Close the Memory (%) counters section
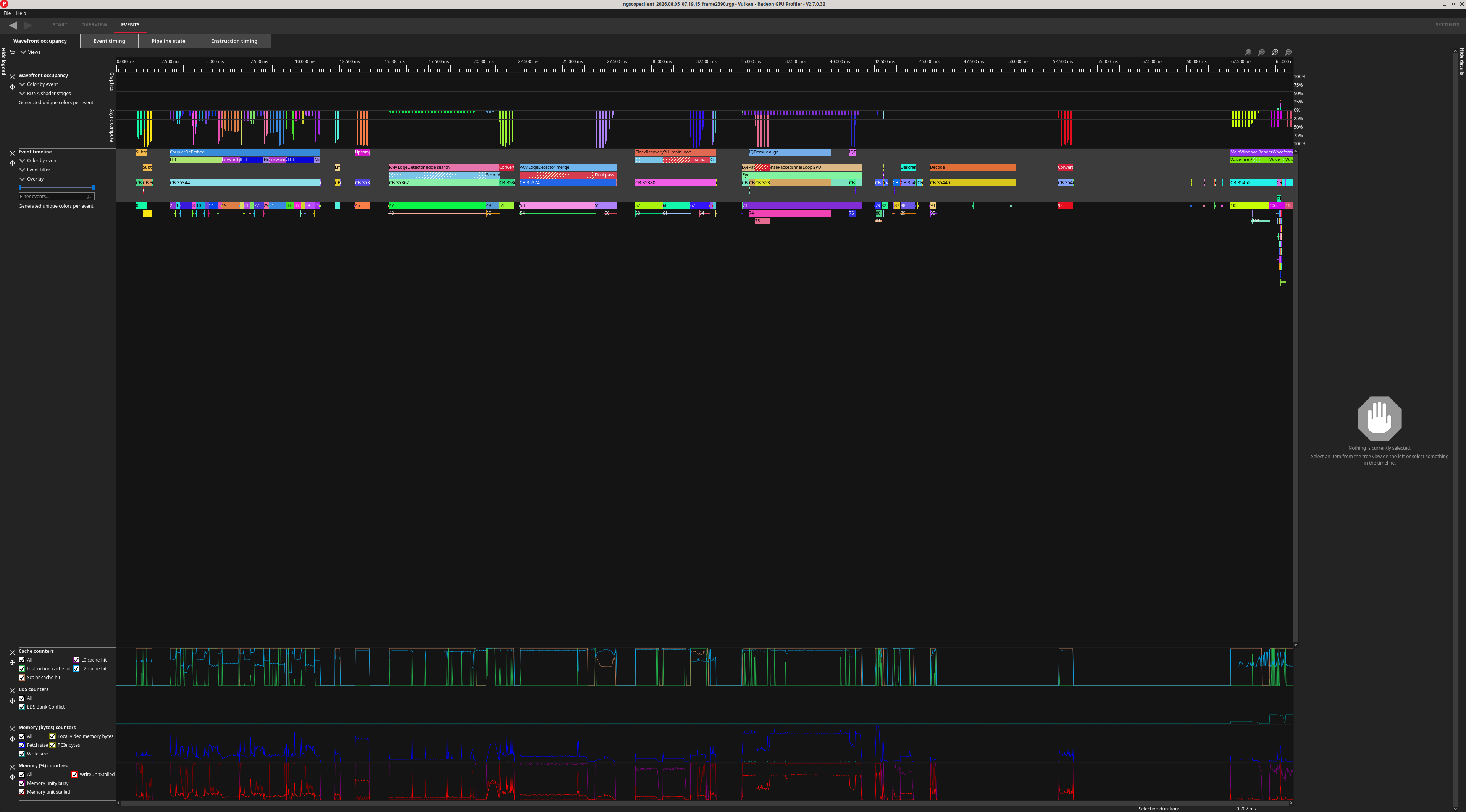1466x812 pixels. click(x=13, y=767)
